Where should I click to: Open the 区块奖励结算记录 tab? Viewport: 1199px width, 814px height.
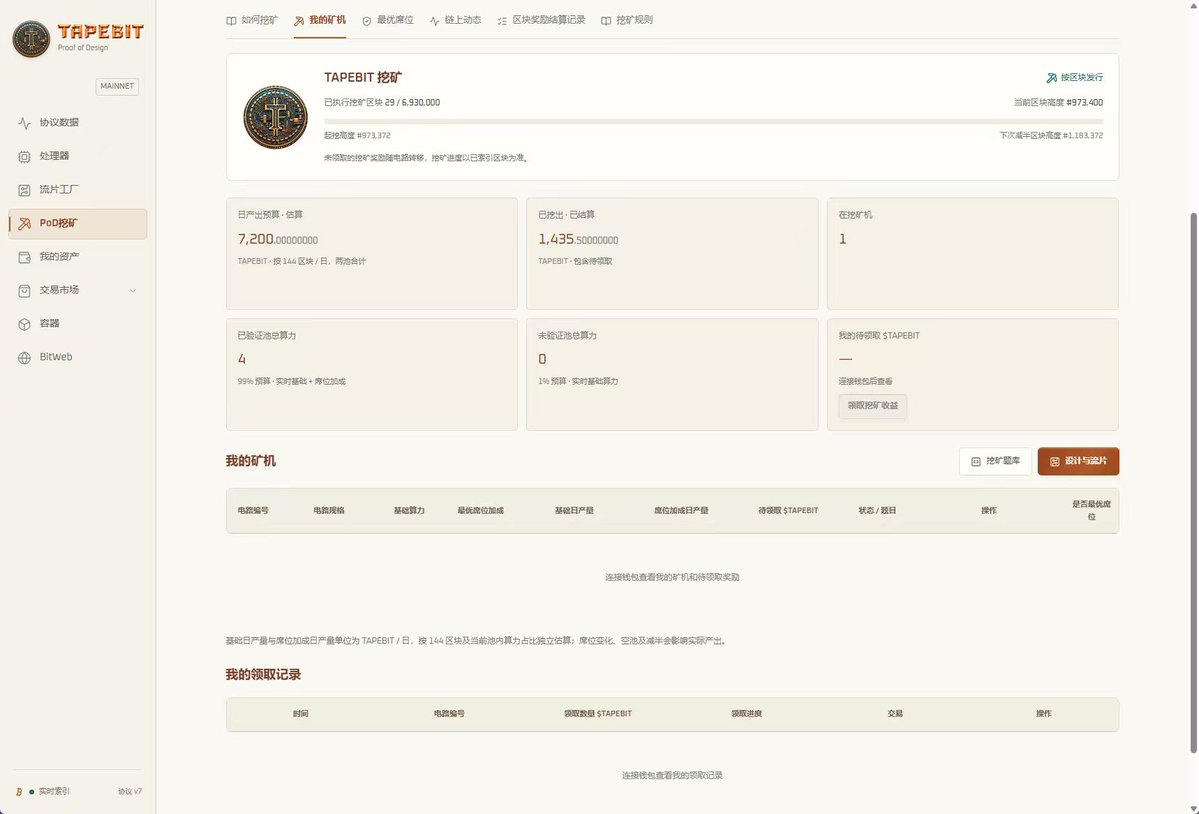(x=541, y=21)
